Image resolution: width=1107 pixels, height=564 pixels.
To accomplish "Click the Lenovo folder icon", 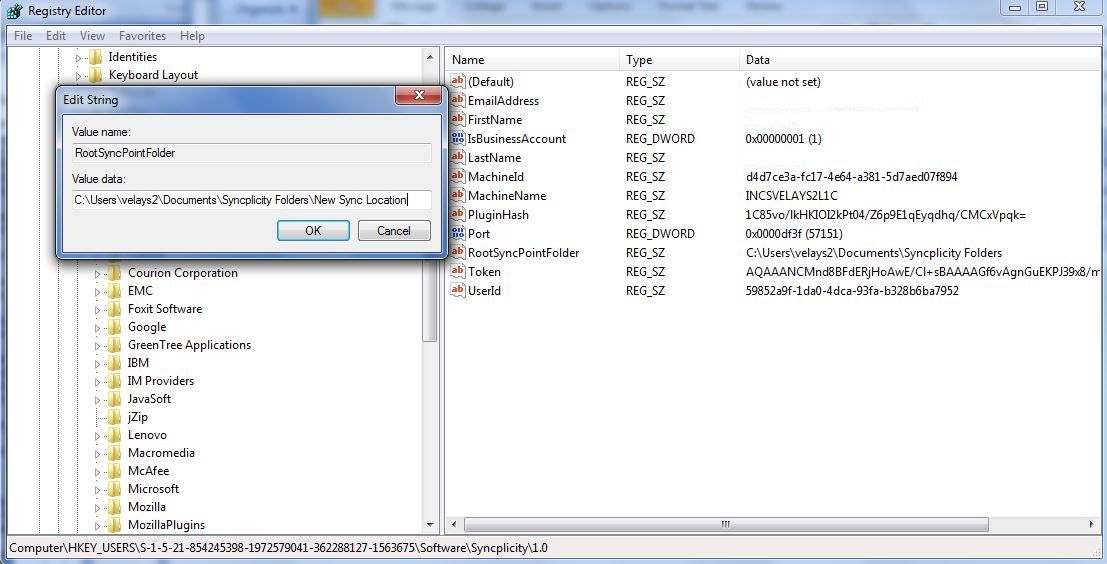I will click(x=116, y=435).
